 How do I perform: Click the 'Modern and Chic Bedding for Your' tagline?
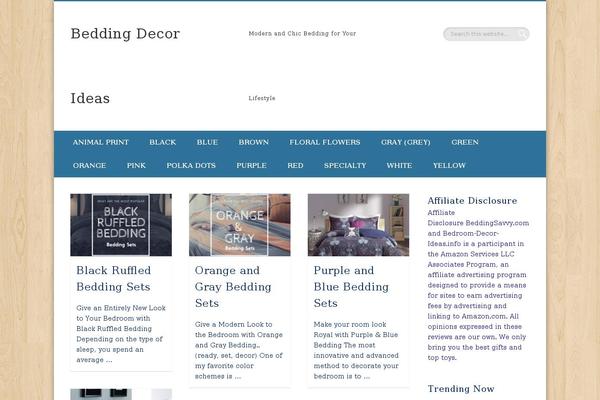point(302,34)
